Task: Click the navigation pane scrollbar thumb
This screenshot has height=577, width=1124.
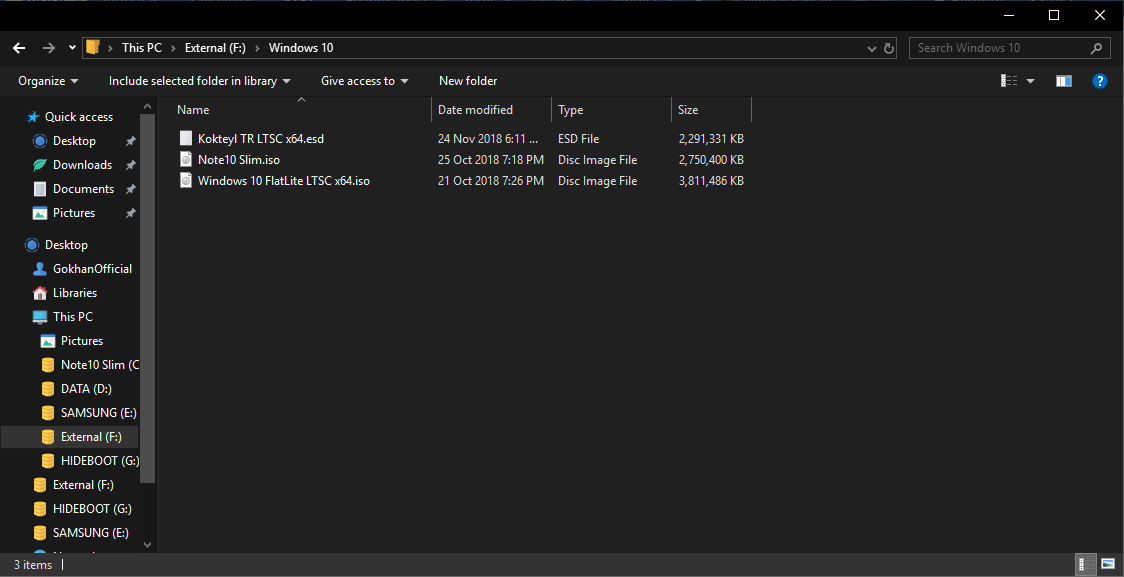Action: pyautogui.click(x=147, y=297)
